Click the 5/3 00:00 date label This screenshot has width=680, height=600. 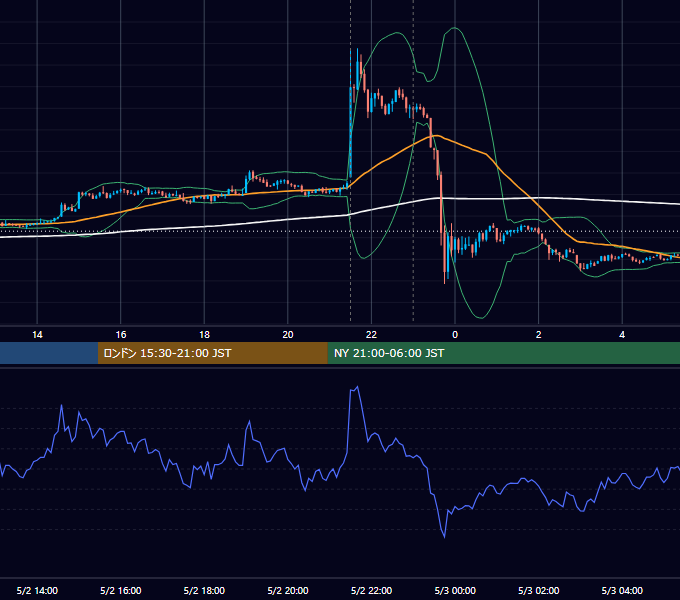click(x=455, y=590)
